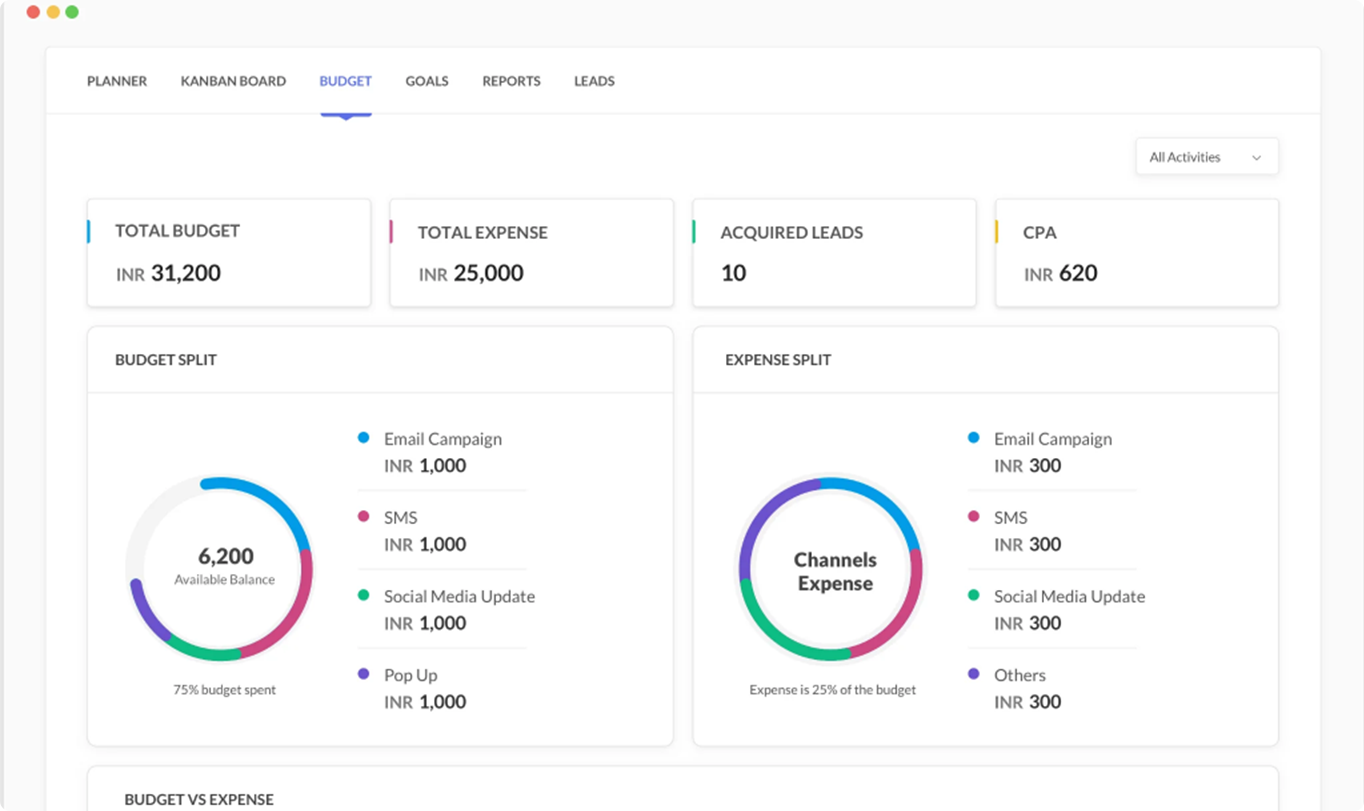The image size is (1364, 811).
Task: Switch to the Kanban Board tab
Action: 233,81
